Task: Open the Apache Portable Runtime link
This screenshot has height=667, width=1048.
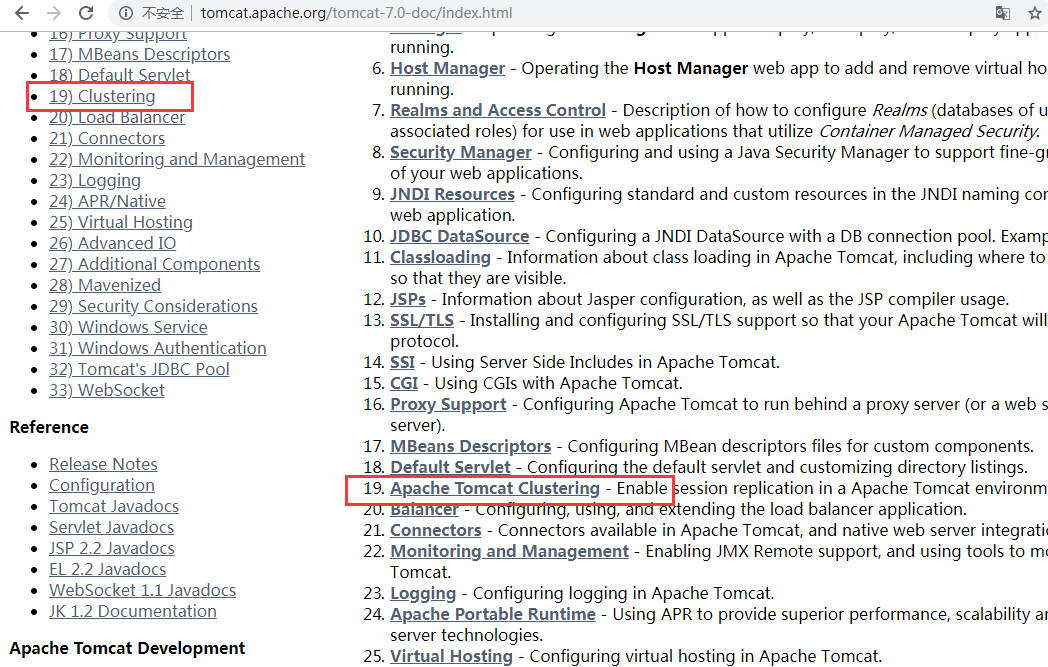Action: (x=493, y=614)
